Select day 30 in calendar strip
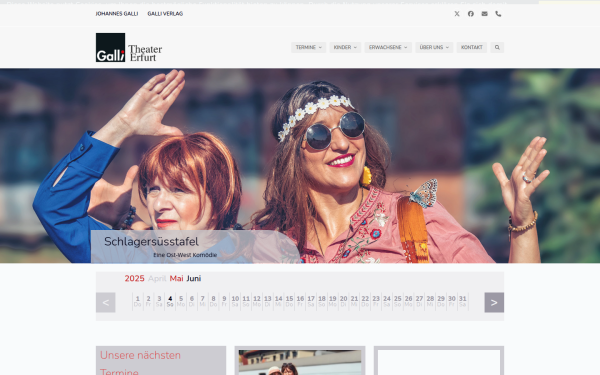This screenshot has width=600, height=375. (x=452, y=301)
